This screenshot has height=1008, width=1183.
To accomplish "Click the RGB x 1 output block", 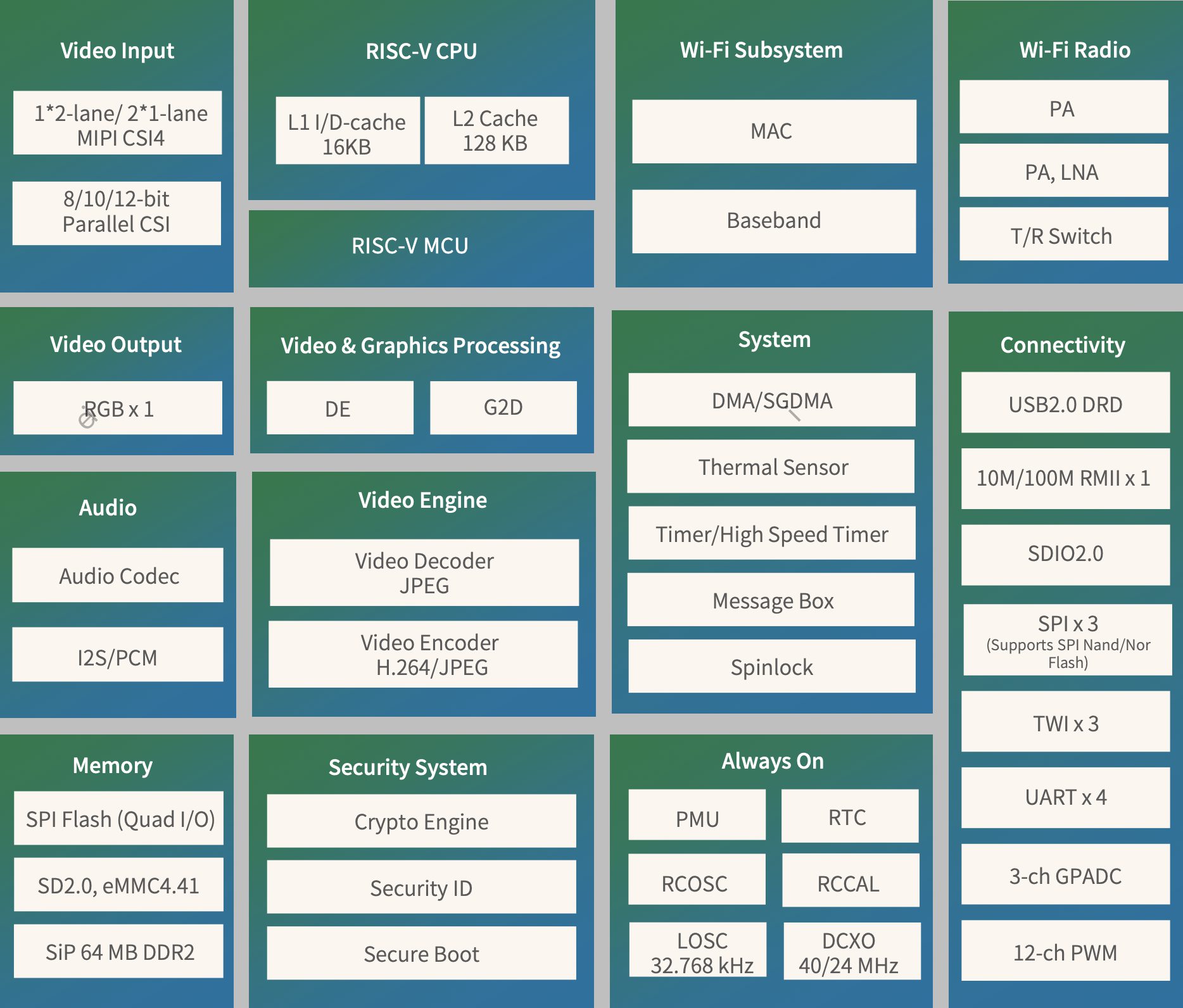I will 118,408.
